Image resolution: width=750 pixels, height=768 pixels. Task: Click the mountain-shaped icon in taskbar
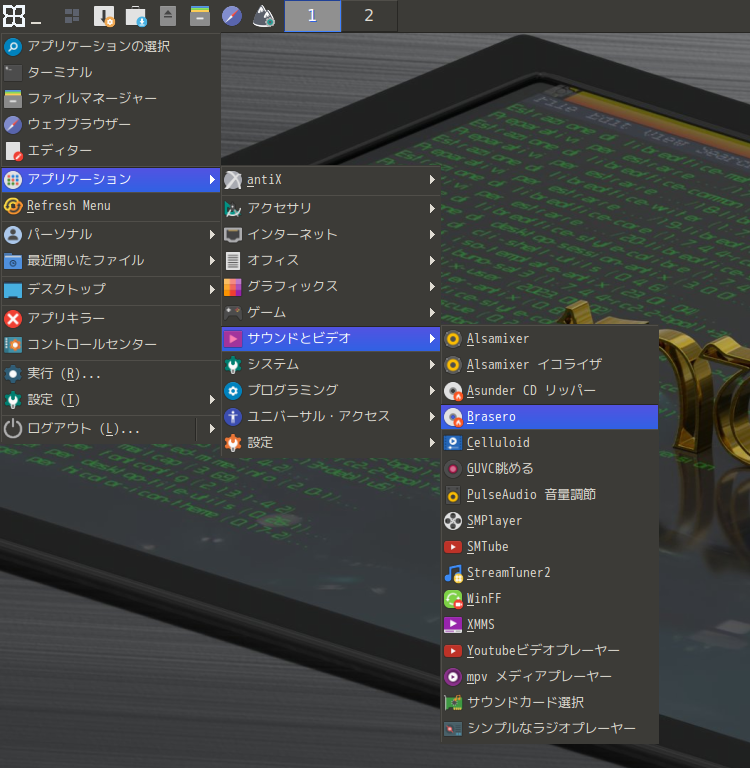click(x=264, y=16)
